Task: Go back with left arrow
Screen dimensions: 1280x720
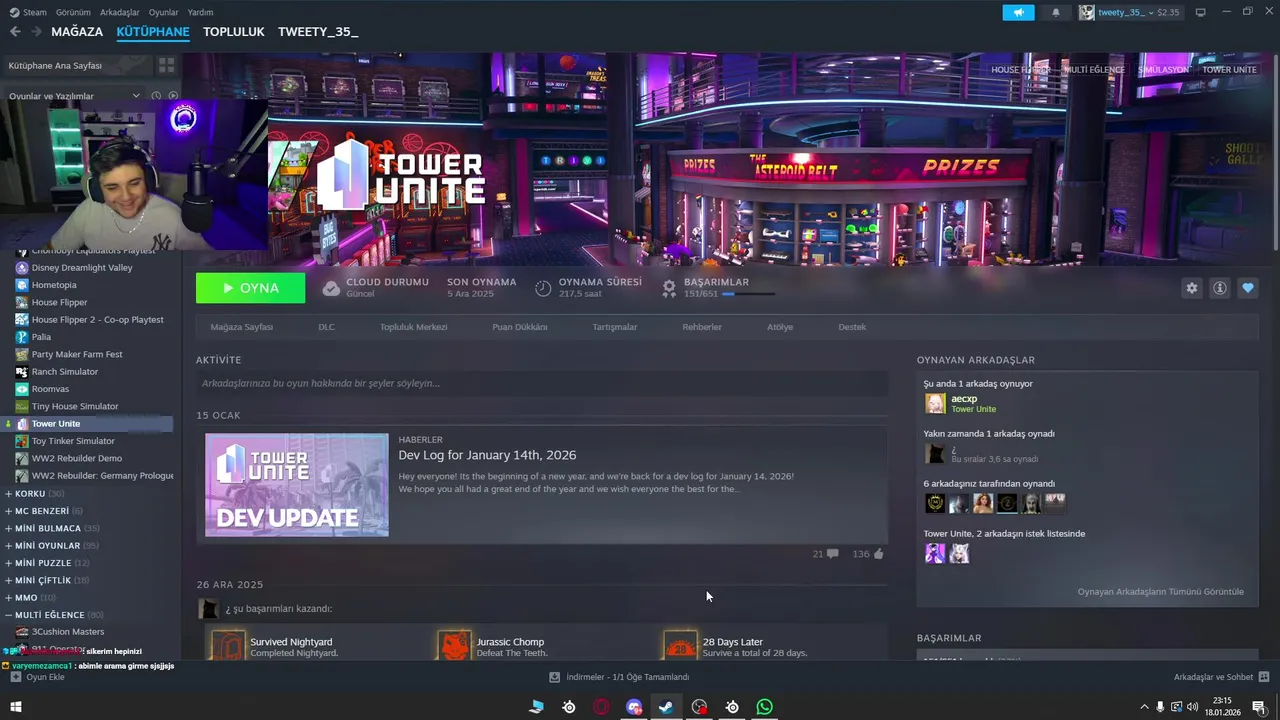Action: coord(15,31)
